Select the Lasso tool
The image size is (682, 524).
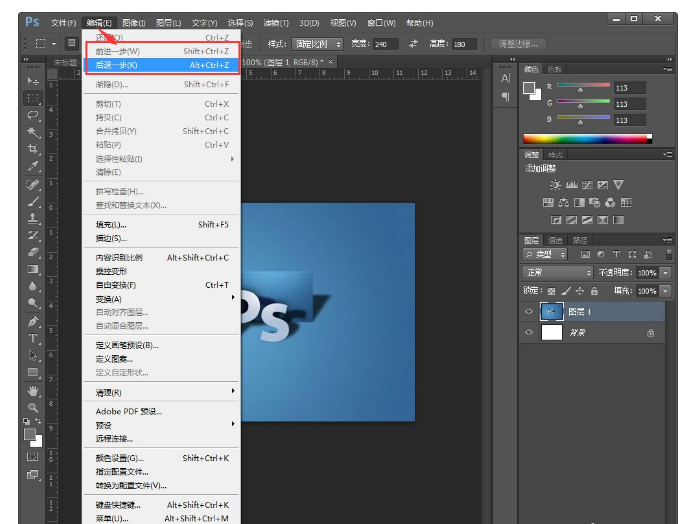pyautogui.click(x=33, y=115)
